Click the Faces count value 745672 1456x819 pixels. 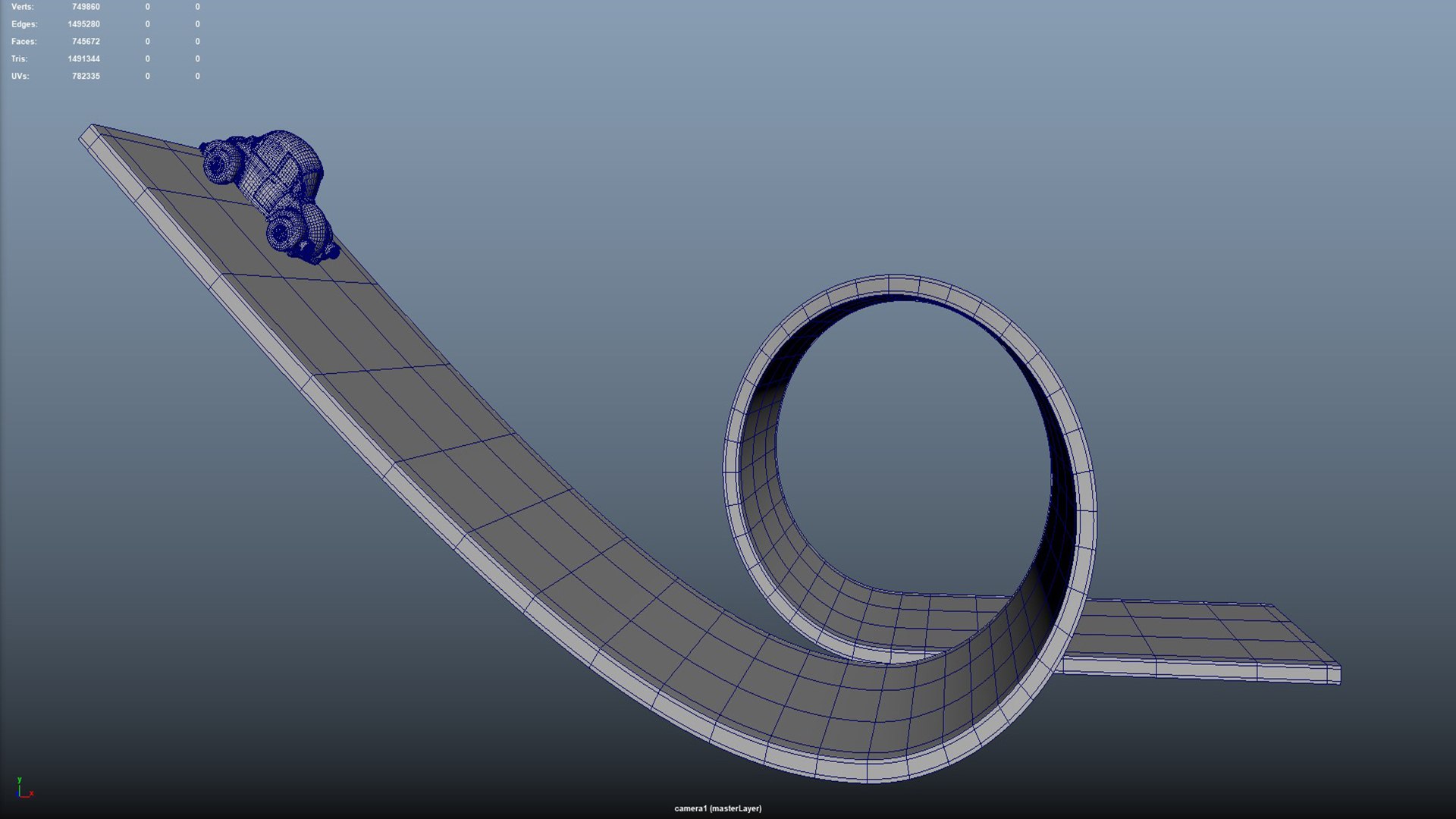(86, 42)
